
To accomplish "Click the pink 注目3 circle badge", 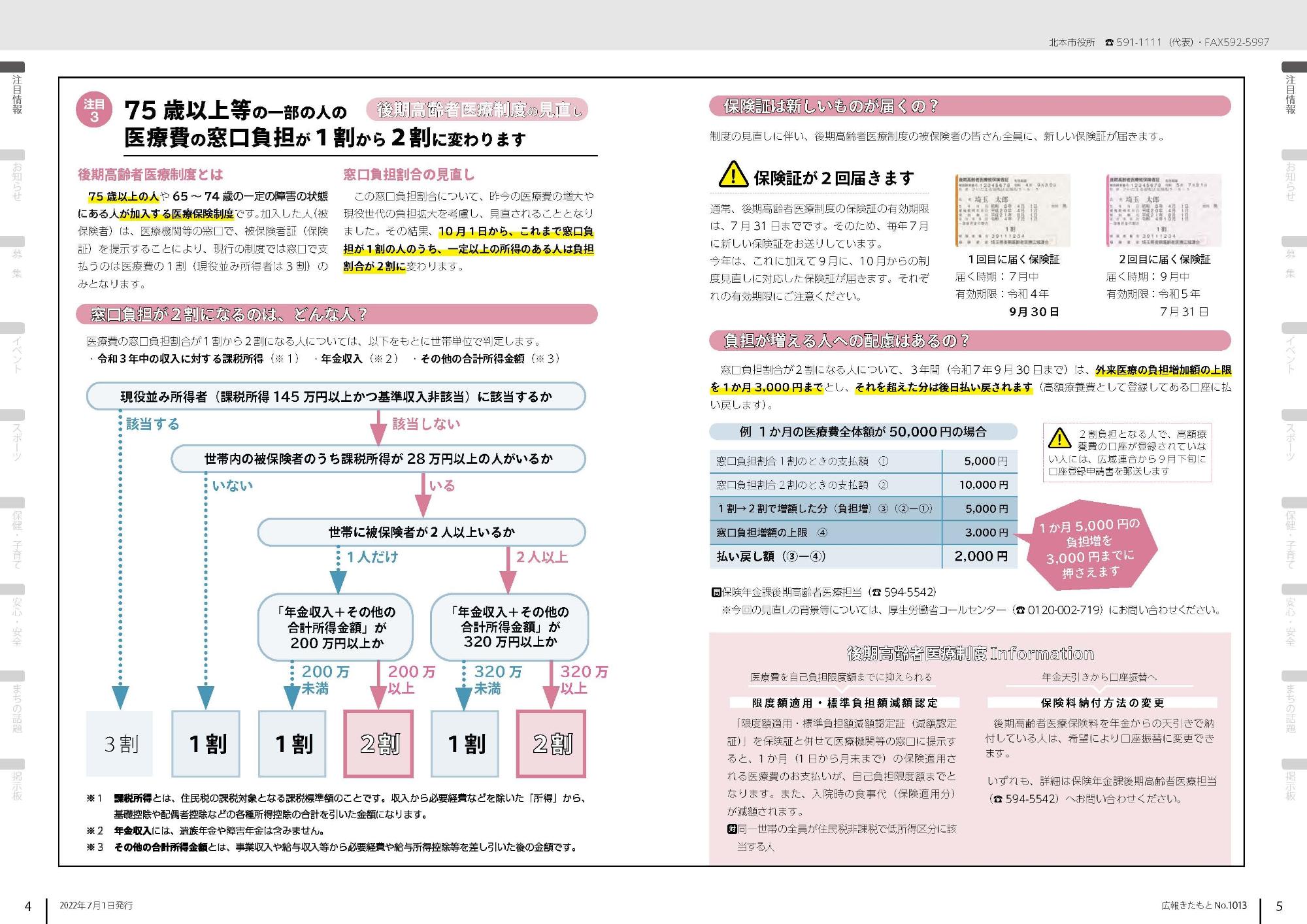I will tap(94, 110).
